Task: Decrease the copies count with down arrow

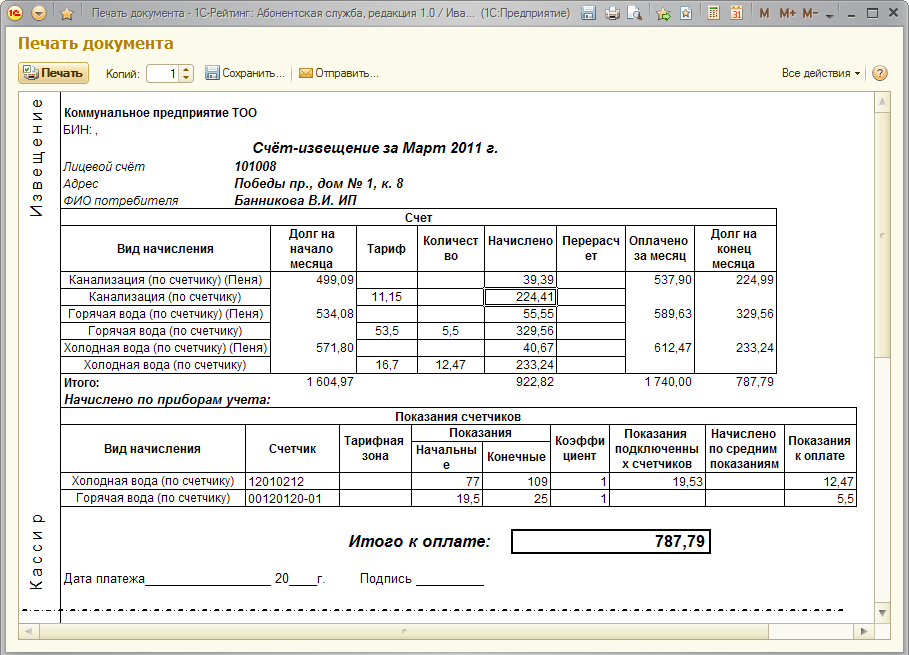Action: point(187,78)
